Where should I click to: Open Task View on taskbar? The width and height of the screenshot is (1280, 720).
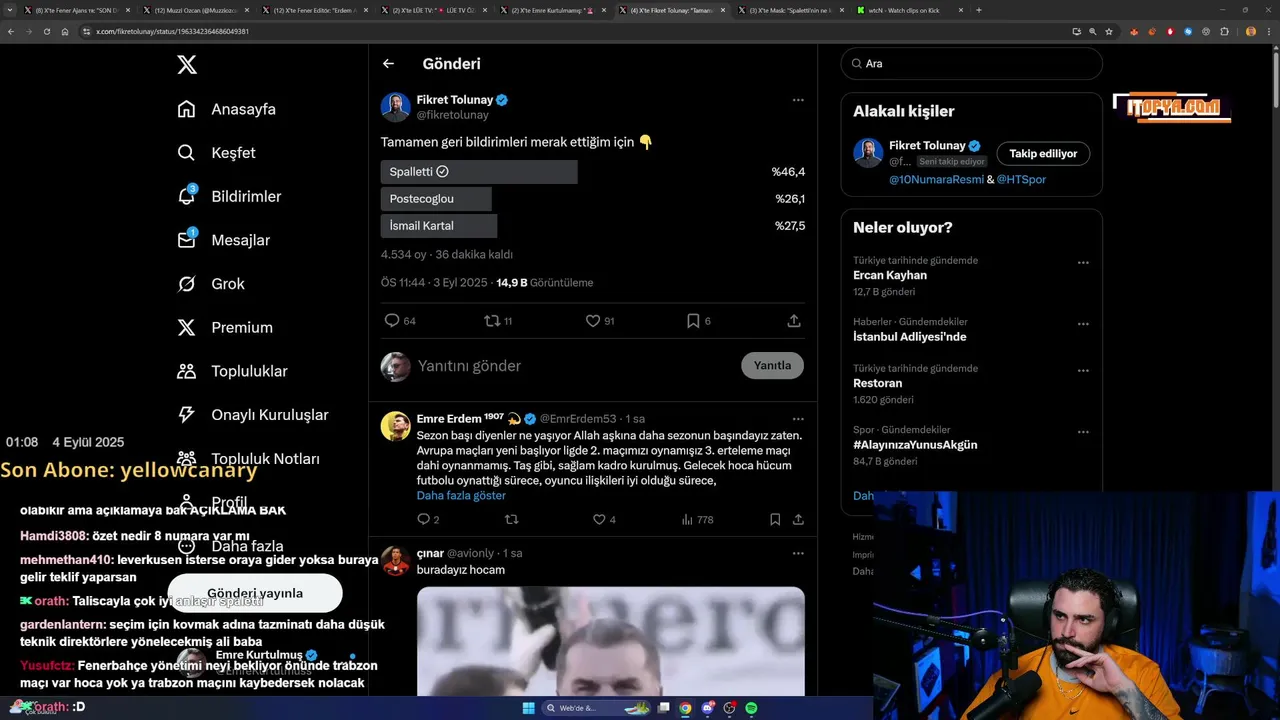click(663, 708)
